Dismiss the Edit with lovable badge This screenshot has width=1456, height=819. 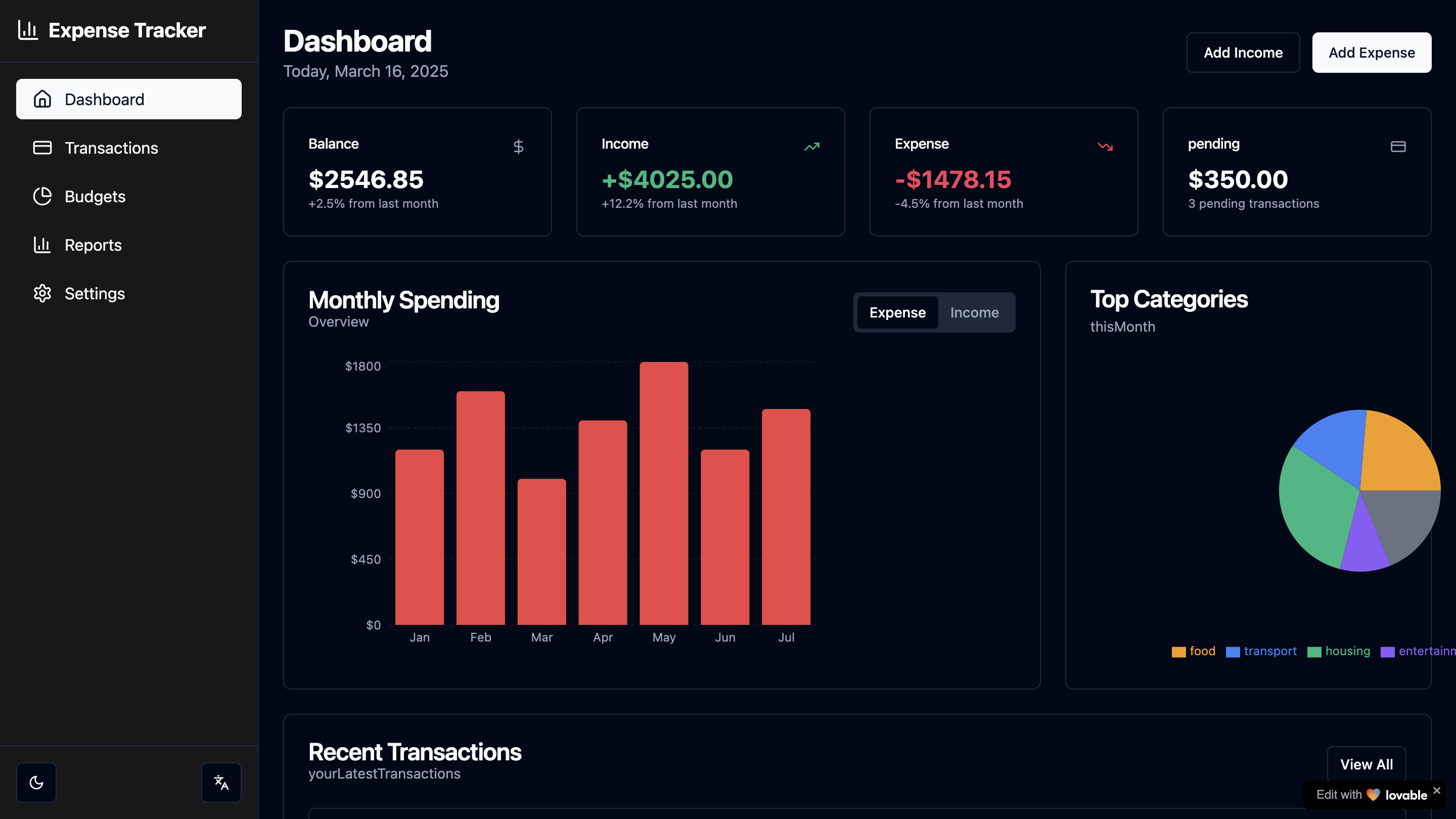pos(1437,790)
